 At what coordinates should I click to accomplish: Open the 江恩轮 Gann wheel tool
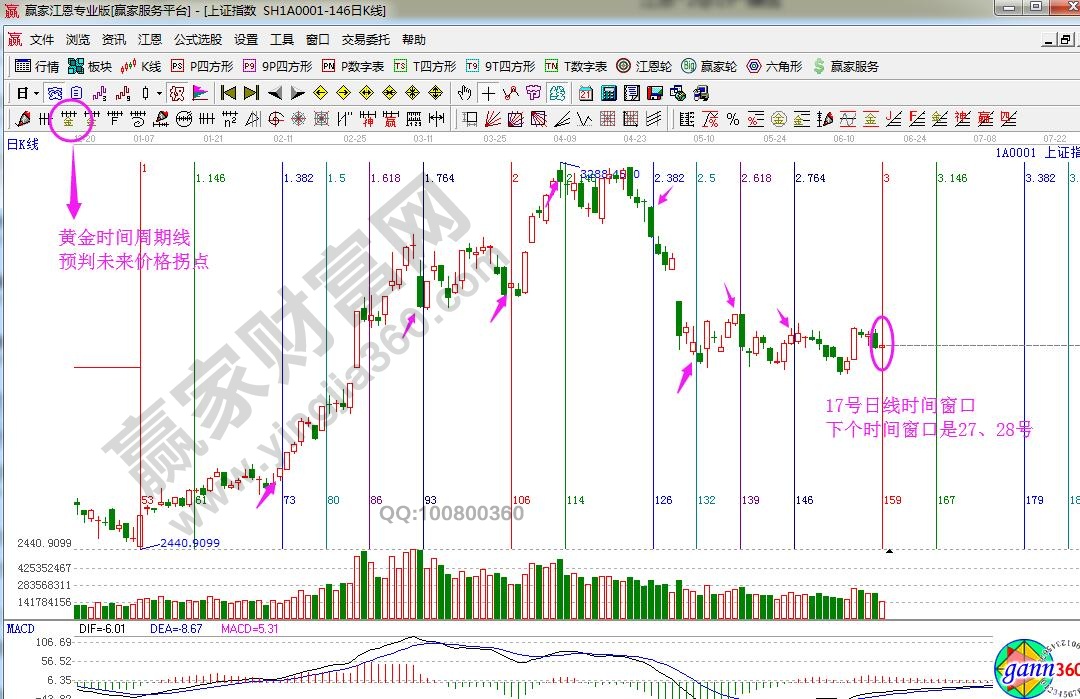(646, 66)
